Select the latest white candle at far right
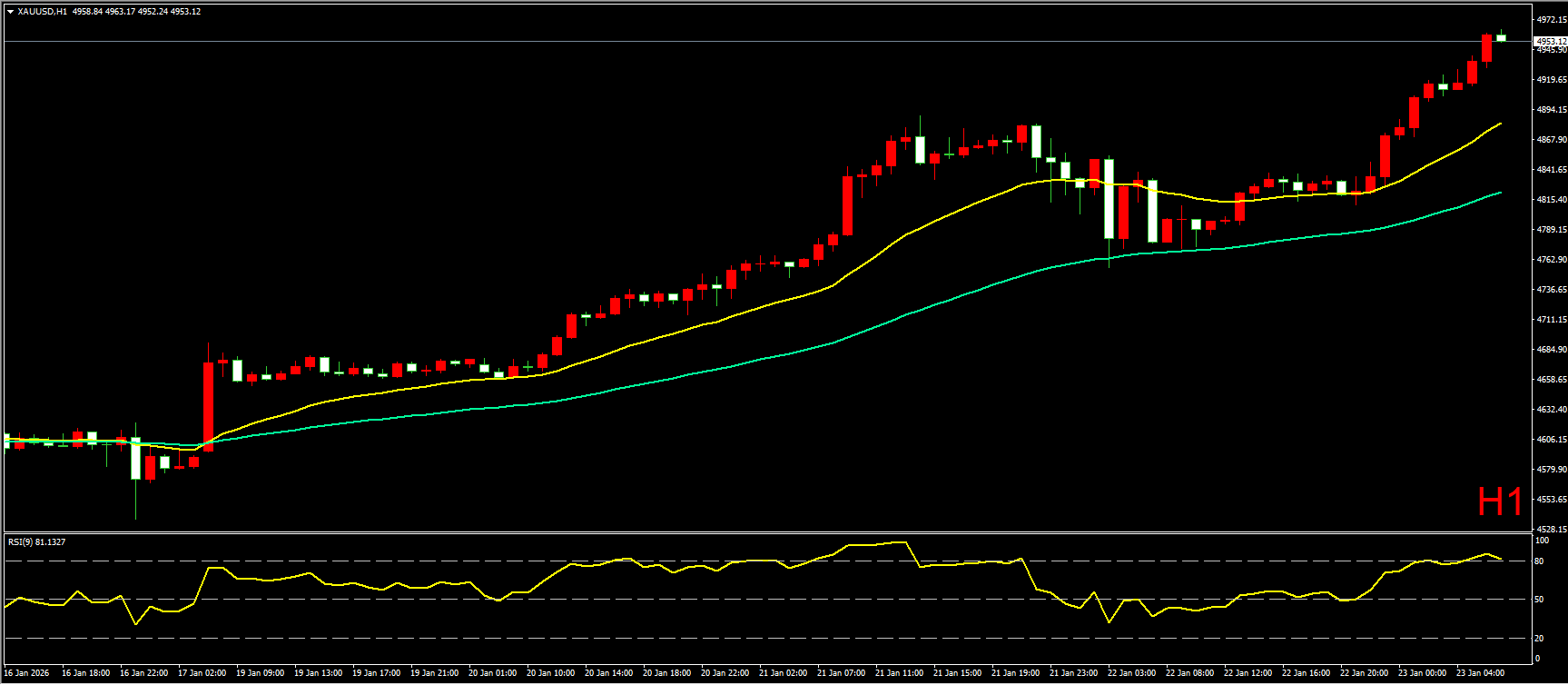This screenshot has height=685, width=1568. [1501, 37]
